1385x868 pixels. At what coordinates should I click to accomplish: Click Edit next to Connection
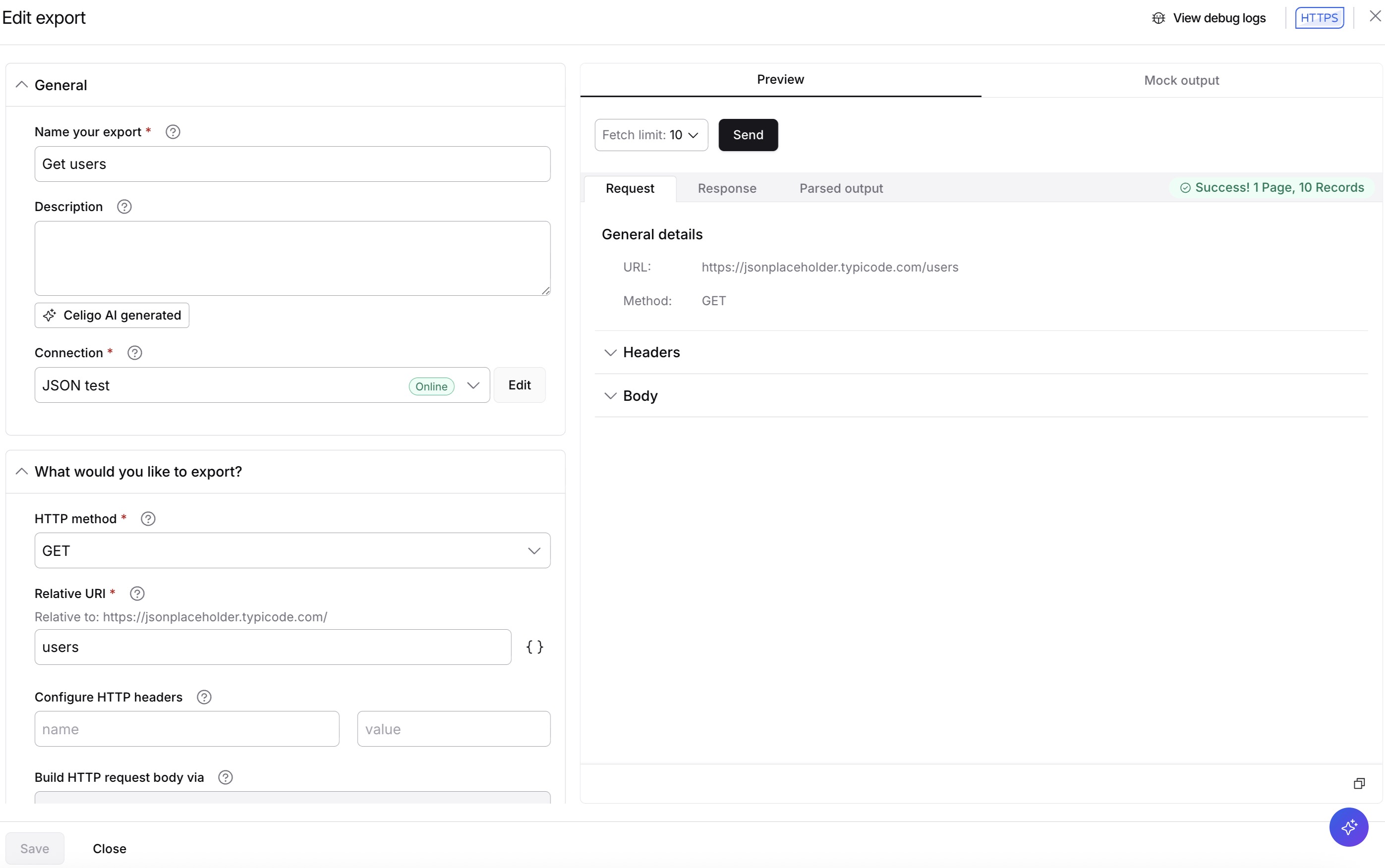[x=519, y=385]
